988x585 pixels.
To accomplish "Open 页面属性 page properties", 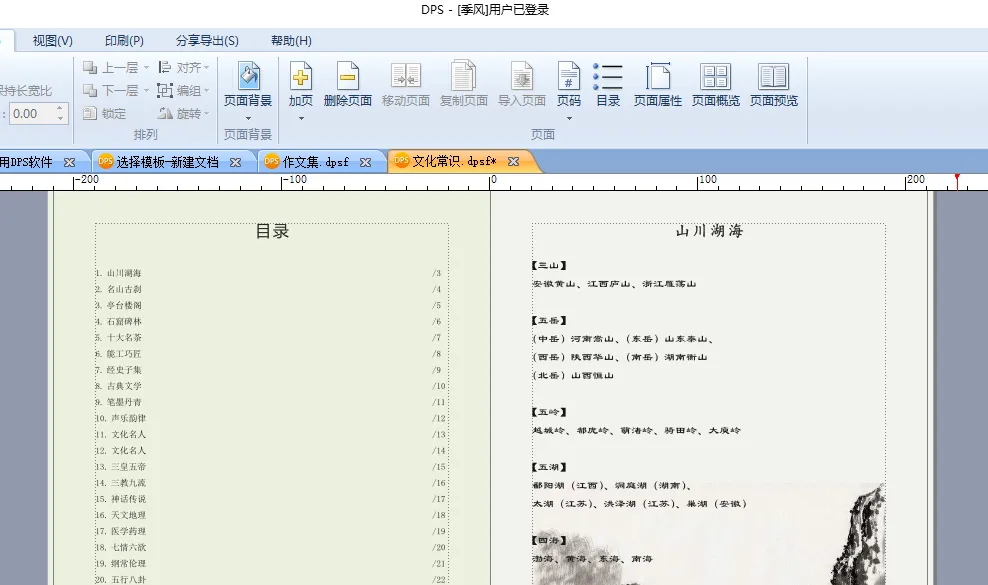I will click(657, 77).
